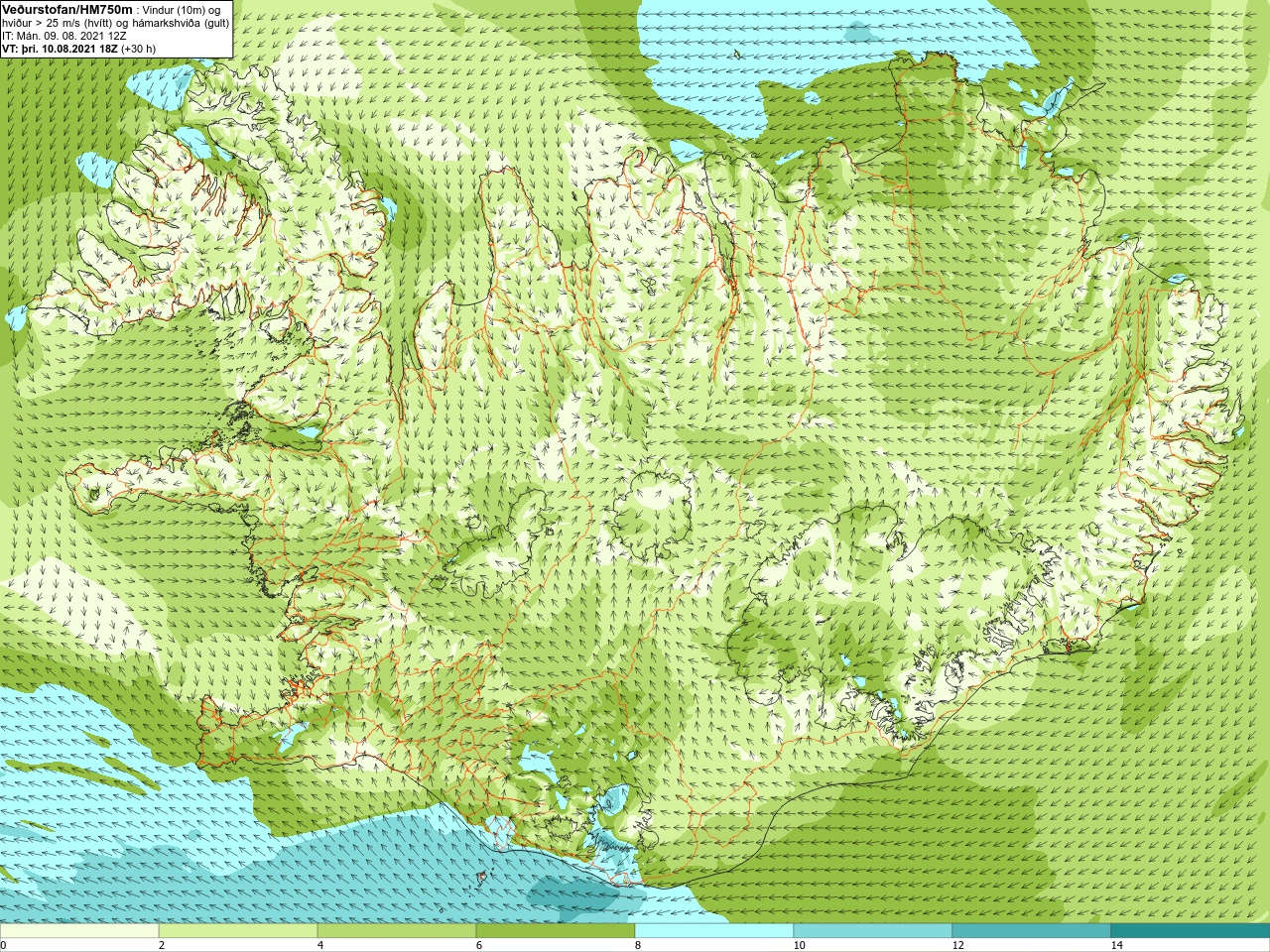Click the "VT: þri. 10.08.2021 18Z" valid time line

tap(78, 49)
